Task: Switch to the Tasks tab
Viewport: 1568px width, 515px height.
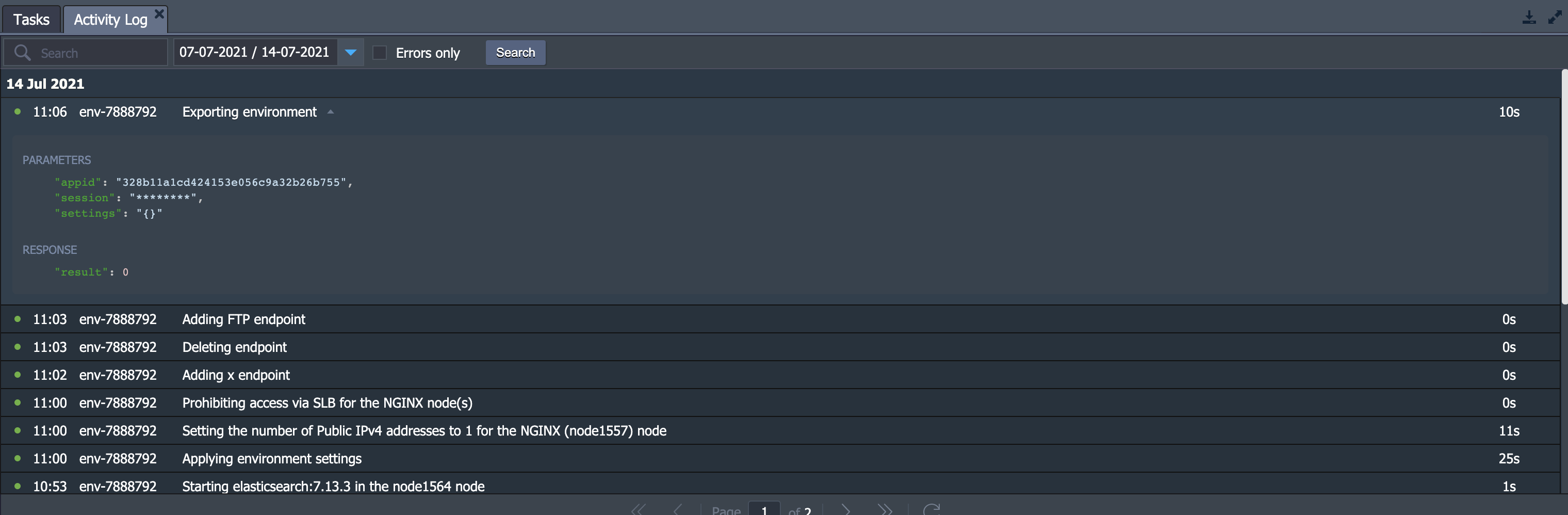Action: 31,20
